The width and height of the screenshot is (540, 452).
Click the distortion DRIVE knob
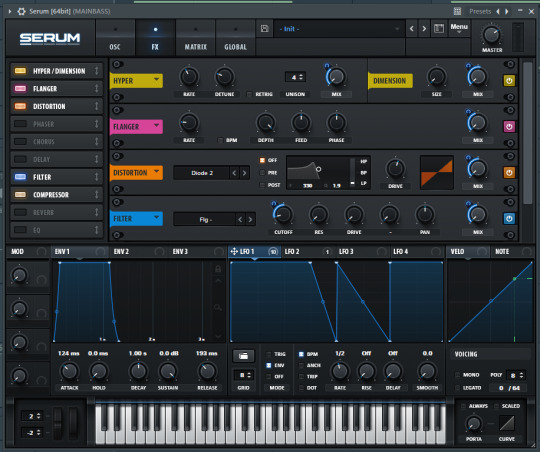point(395,168)
